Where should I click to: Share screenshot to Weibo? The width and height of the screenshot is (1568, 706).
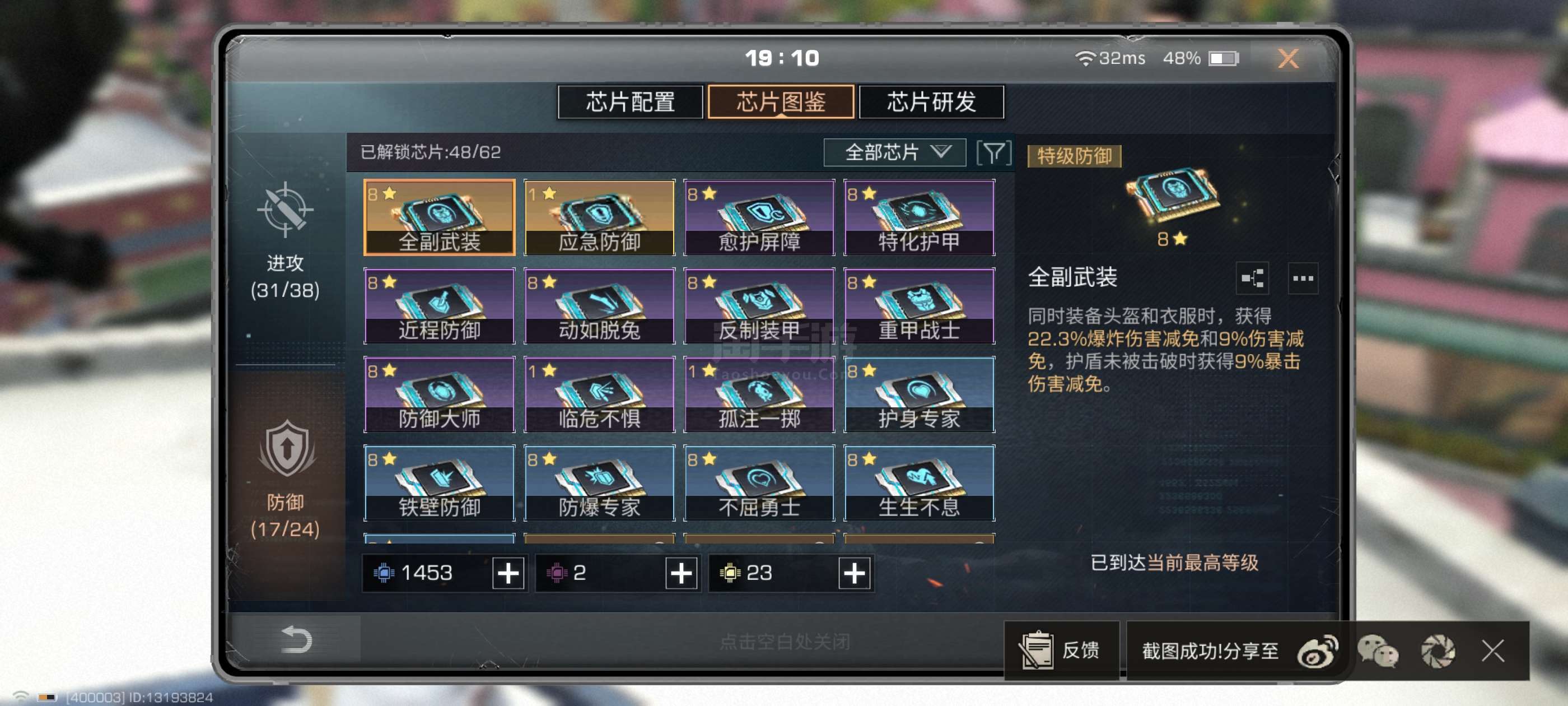pyautogui.click(x=1317, y=651)
